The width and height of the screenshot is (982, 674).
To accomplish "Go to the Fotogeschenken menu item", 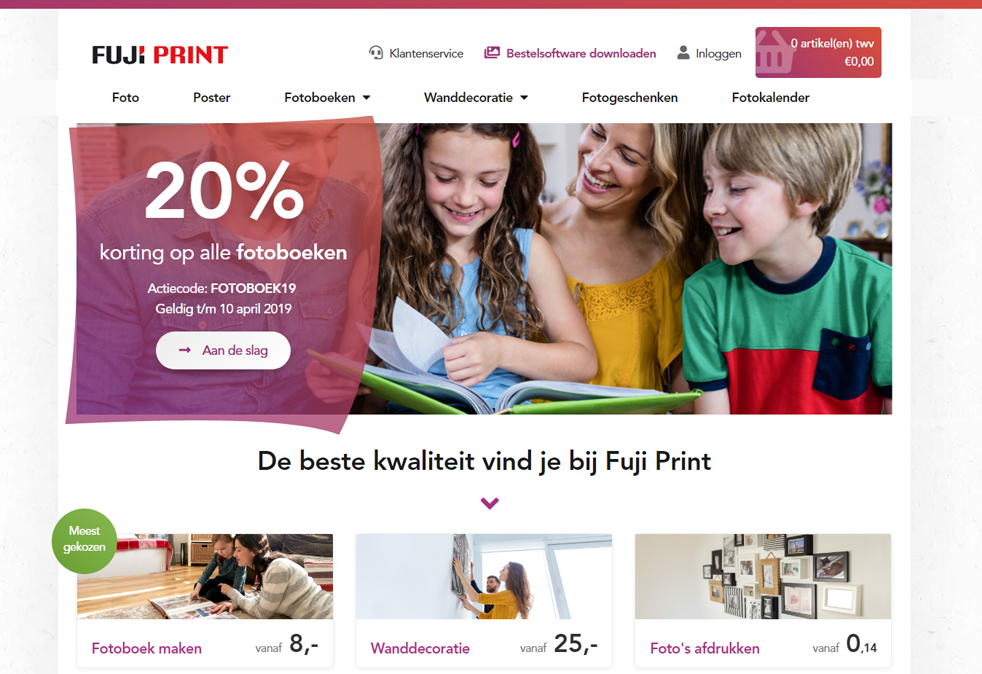I will (x=629, y=97).
